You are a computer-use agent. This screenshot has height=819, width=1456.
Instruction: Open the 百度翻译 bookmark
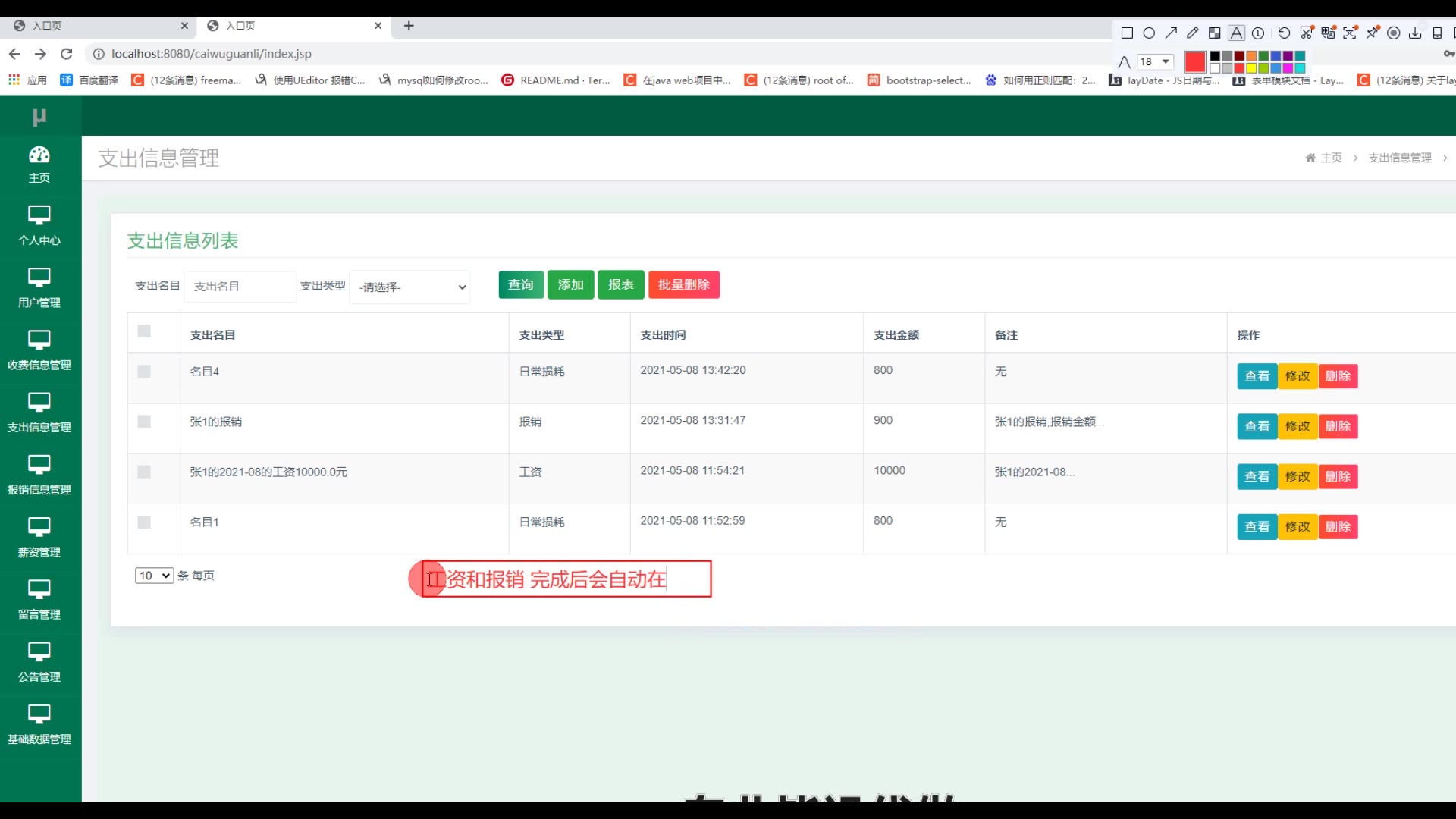click(x=89, y=80)
